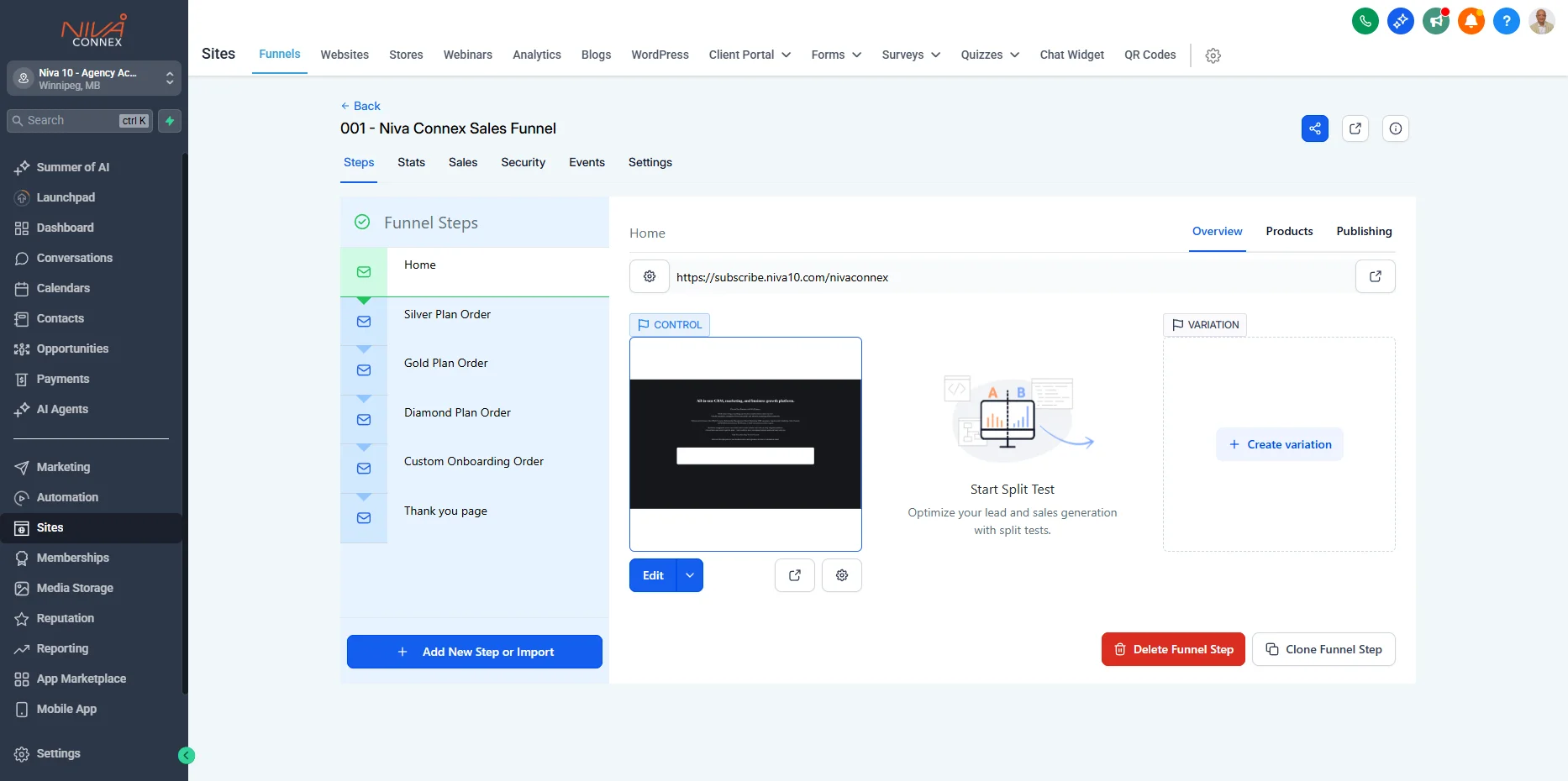Open the funnel Settings tab
This screenshot has width=1568, height=781.
click(650, 162)
